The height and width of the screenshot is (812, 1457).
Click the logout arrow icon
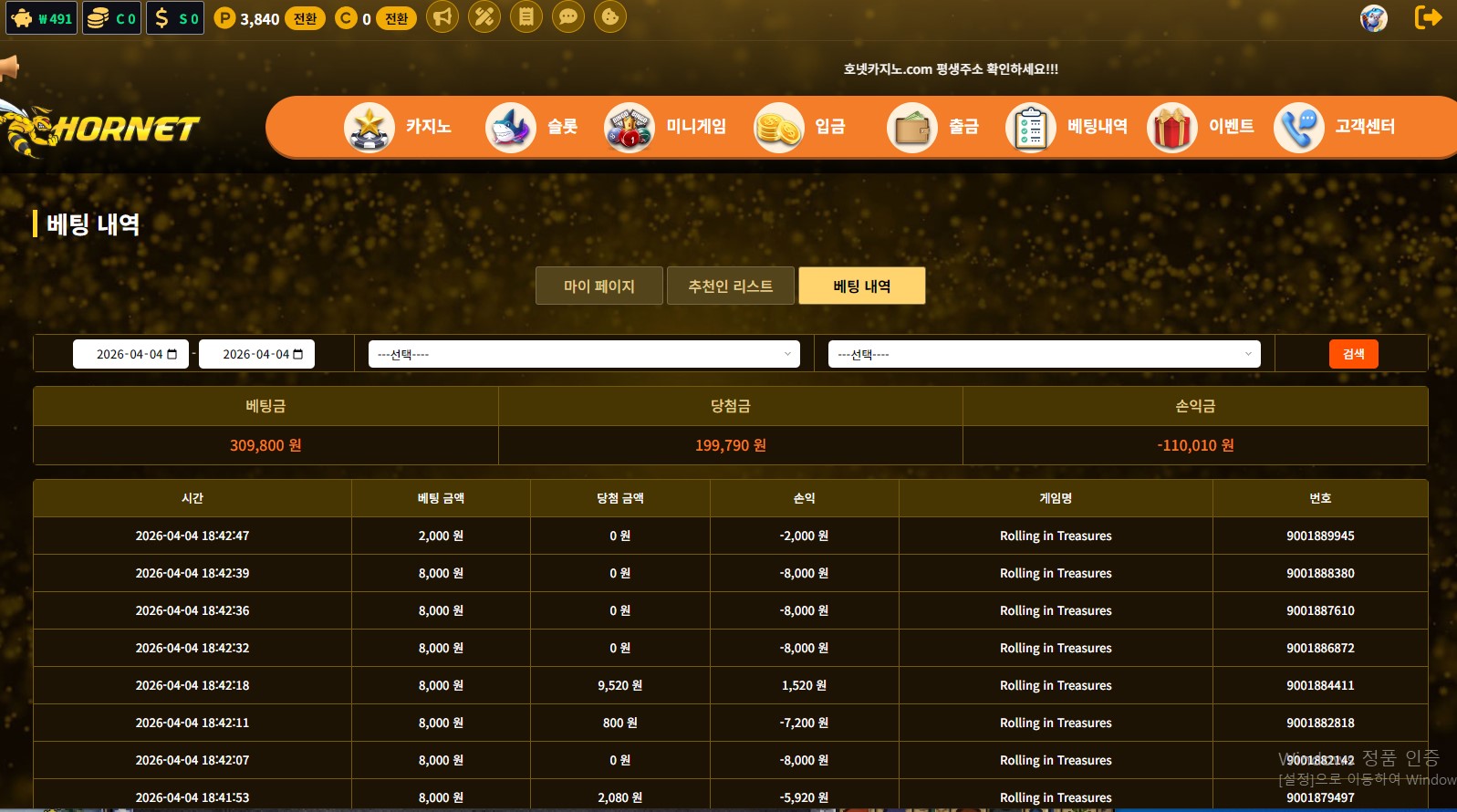(1428, 17)
